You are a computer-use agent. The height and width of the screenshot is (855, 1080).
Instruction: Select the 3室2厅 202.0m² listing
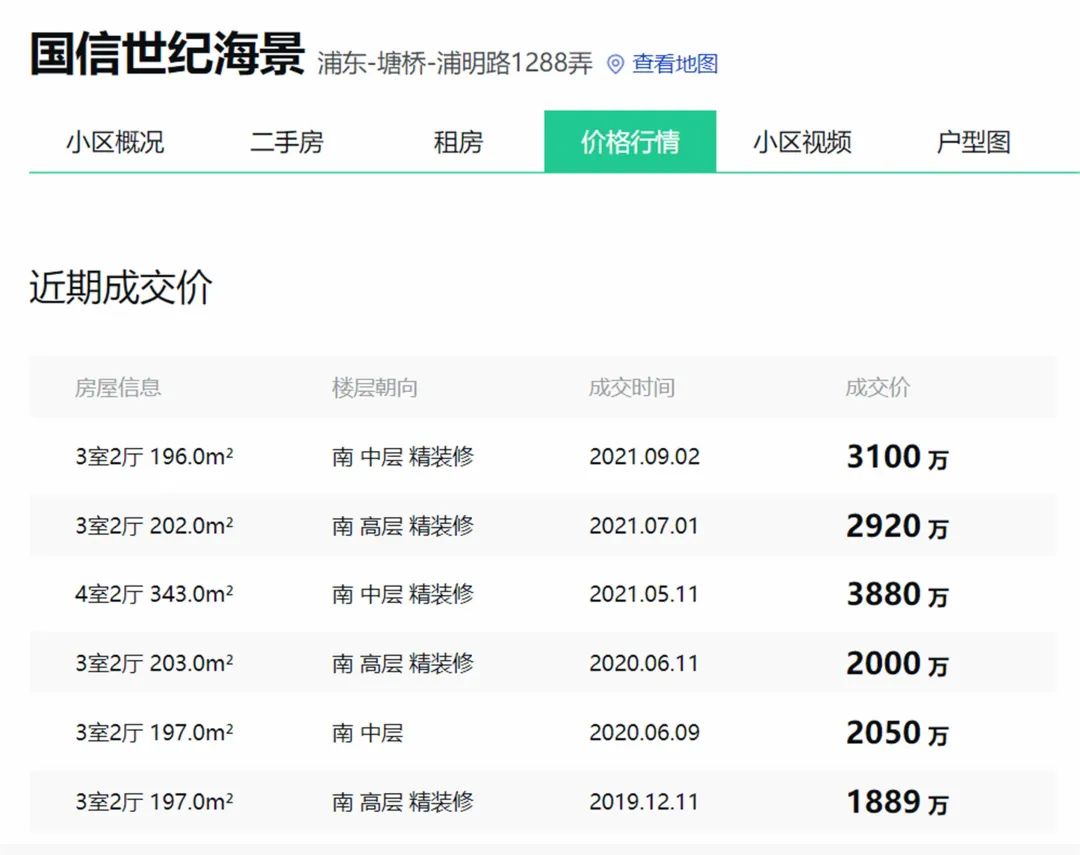[154, 526]
